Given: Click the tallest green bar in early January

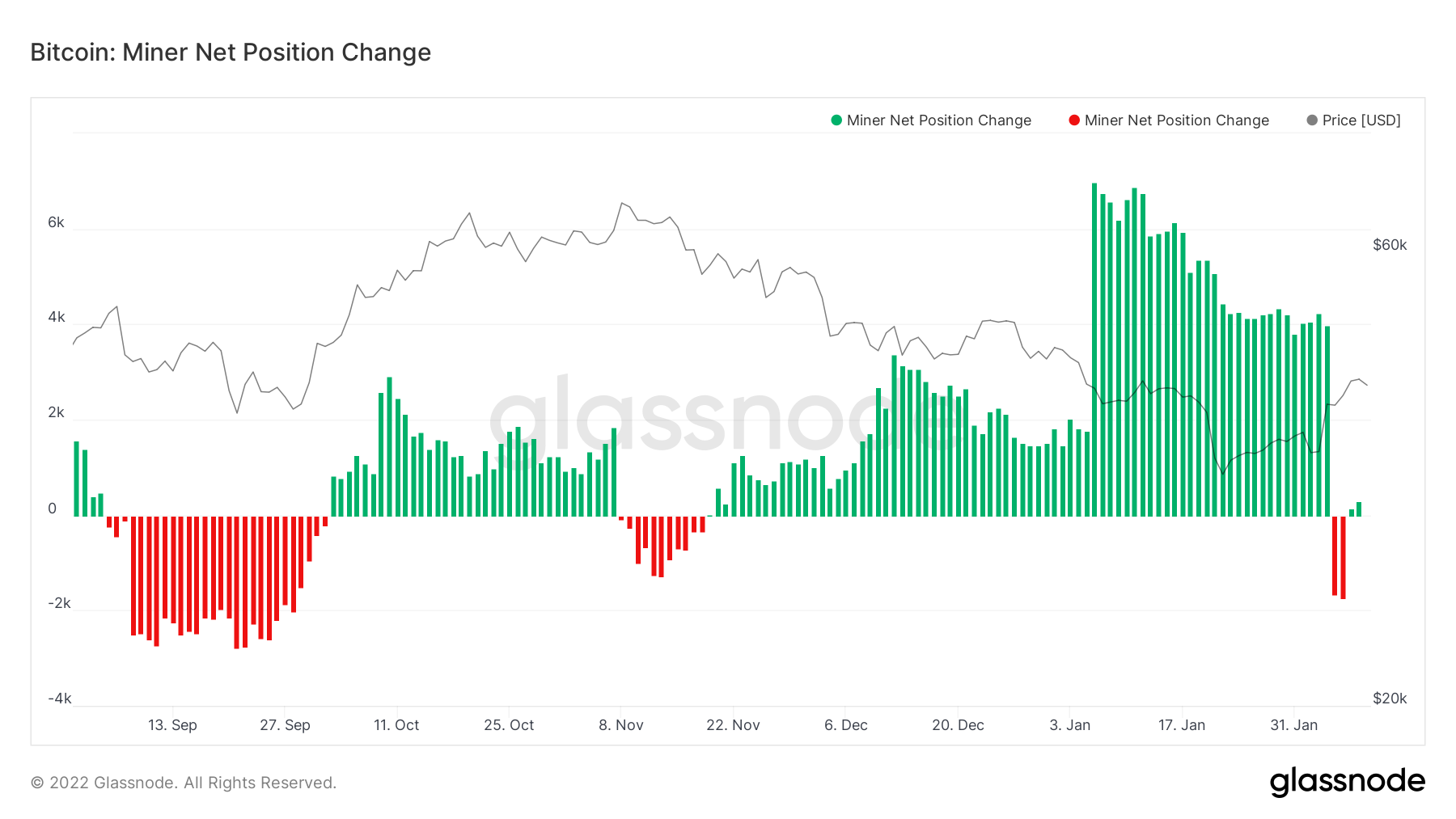Looking at the screenshot, I should click(1094, 348).
